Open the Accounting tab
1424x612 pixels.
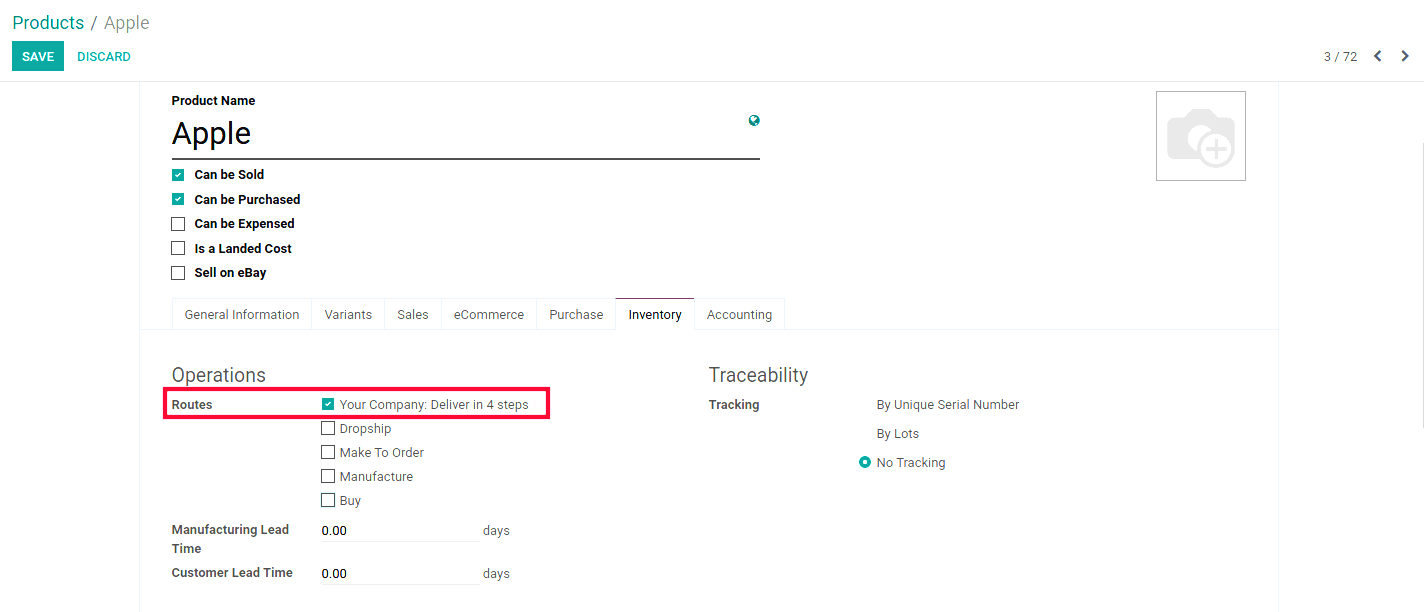[739, 314]
